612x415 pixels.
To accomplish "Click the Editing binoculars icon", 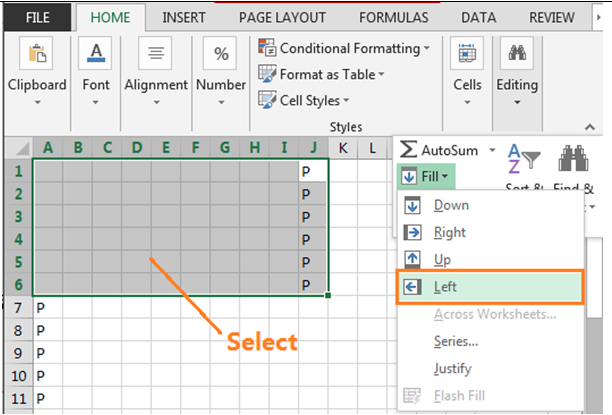I will pyautogui.click(x=517, y=55).
